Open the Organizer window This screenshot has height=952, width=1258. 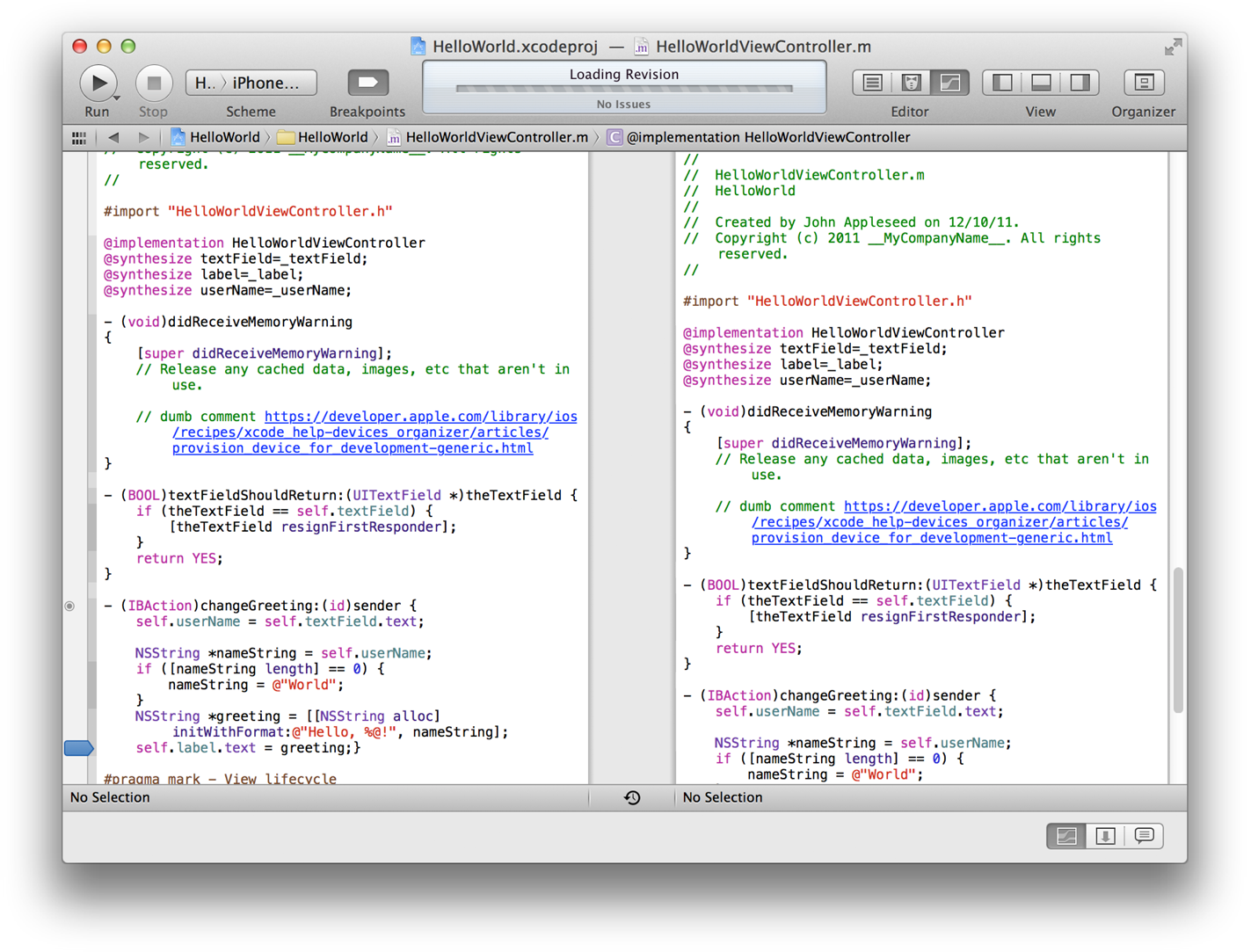point(1143,82)
